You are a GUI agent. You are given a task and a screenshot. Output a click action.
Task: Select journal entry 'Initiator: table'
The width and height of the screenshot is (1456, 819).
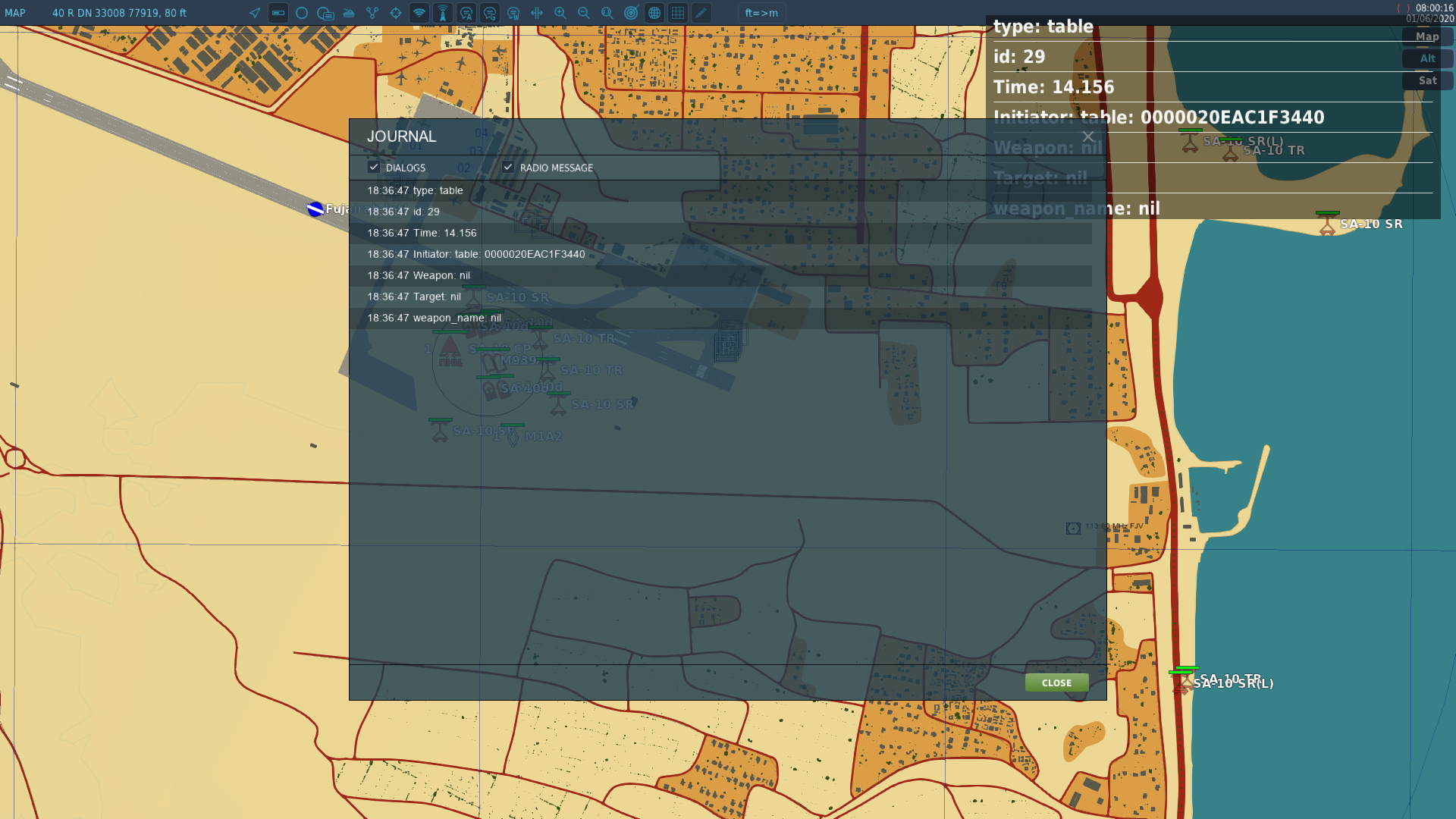720,254
